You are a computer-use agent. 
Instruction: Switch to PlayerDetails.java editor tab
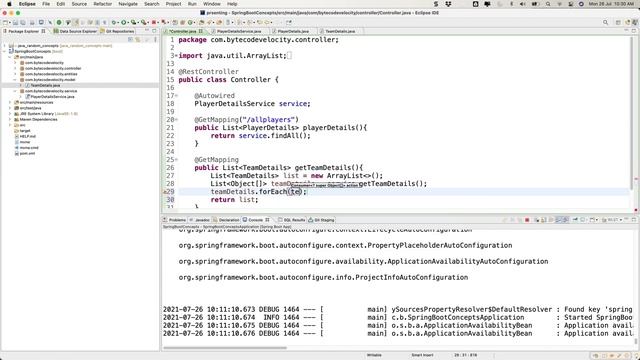click(293, 31)
